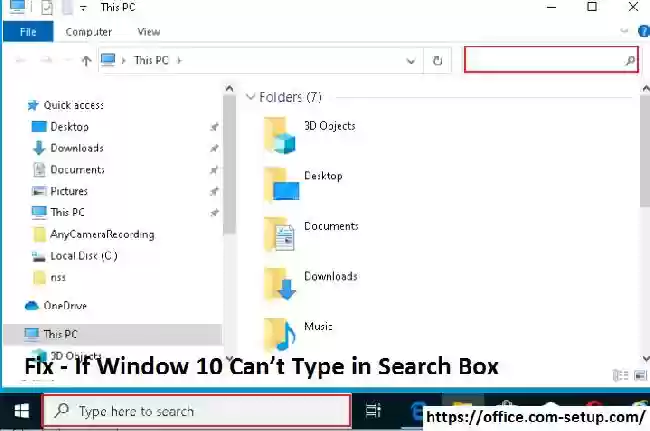Click the taskbar Type here to search box

(x=197, y=411)
